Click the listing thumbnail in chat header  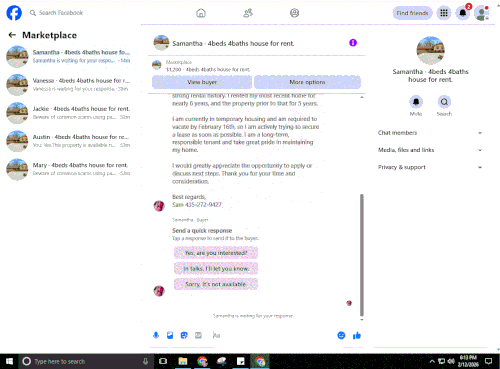coord(161,43)
